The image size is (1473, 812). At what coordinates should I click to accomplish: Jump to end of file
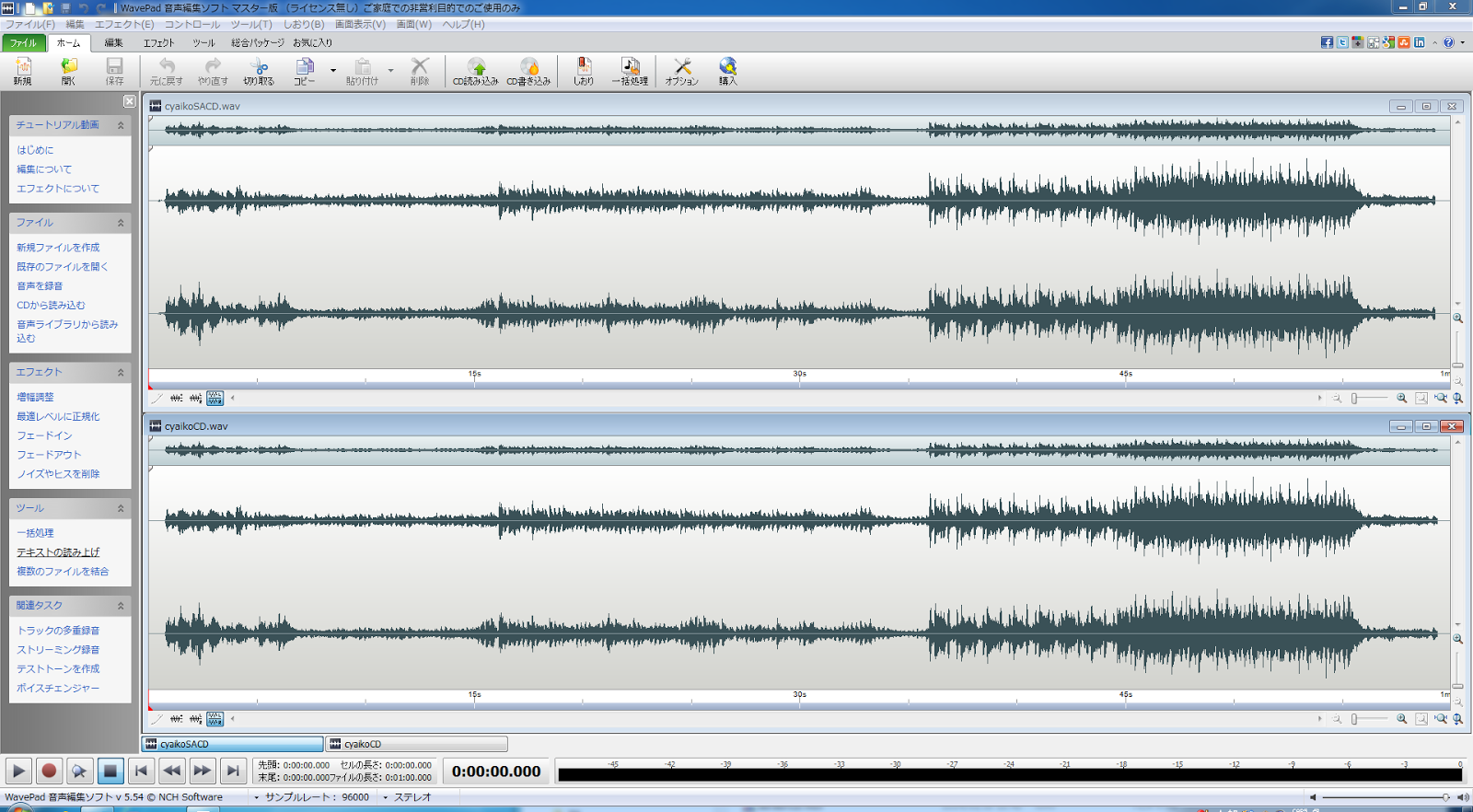(234, 771)
